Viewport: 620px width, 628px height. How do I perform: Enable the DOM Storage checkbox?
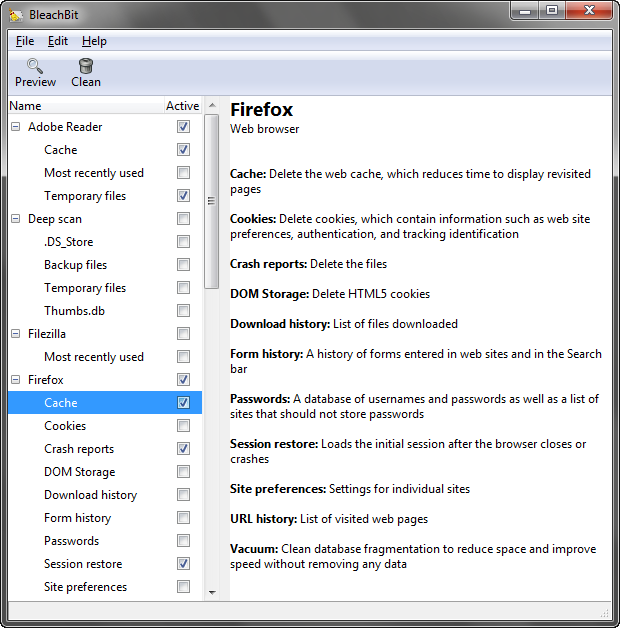[x=183, y=472]
